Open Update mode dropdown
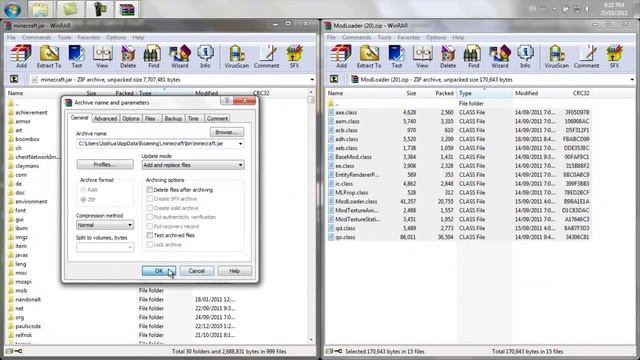The image size is (640, 360). pyautogui.click(x=193, y=165)
